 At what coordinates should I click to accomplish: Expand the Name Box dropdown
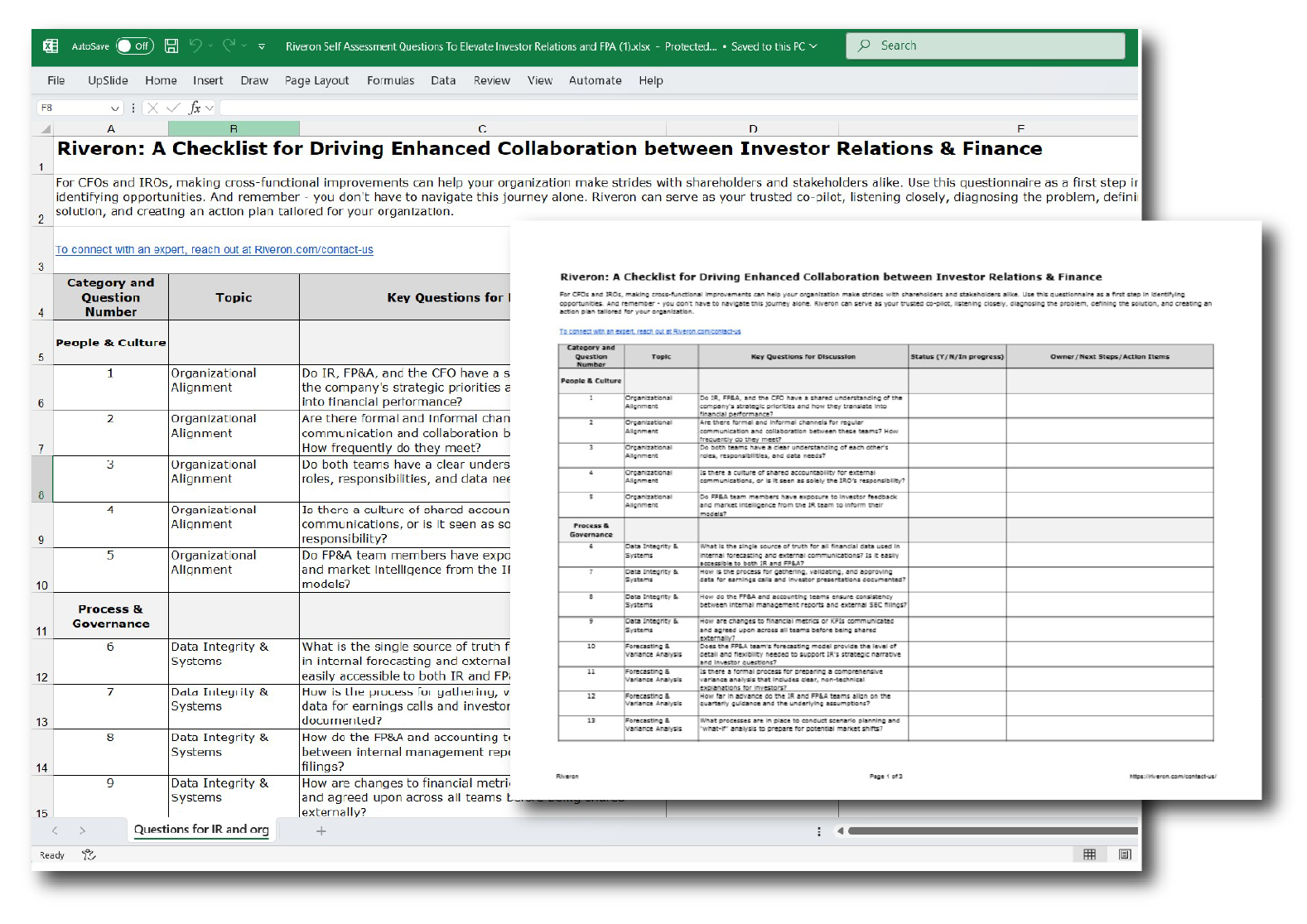115,108
